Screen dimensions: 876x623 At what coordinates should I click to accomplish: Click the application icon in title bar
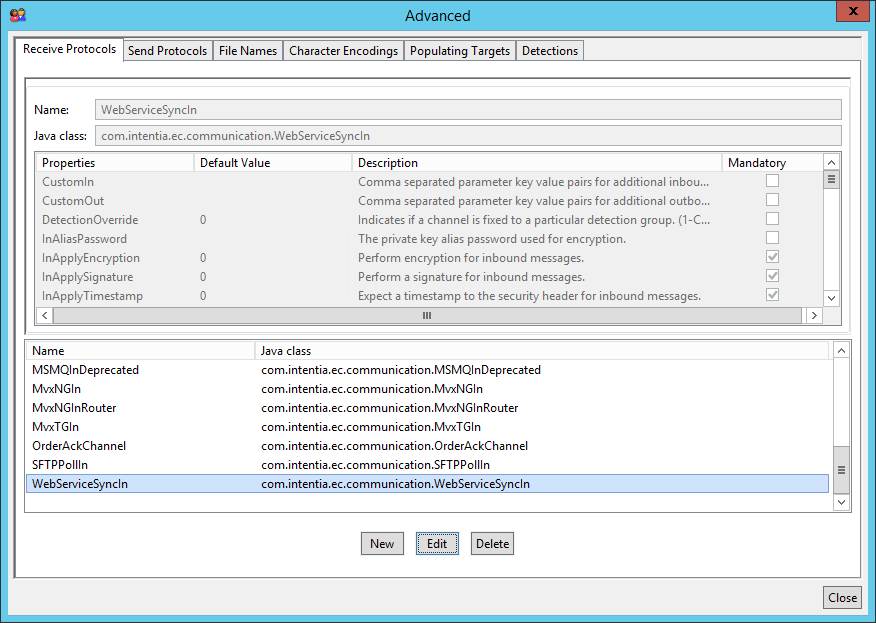tap(17, 15)
